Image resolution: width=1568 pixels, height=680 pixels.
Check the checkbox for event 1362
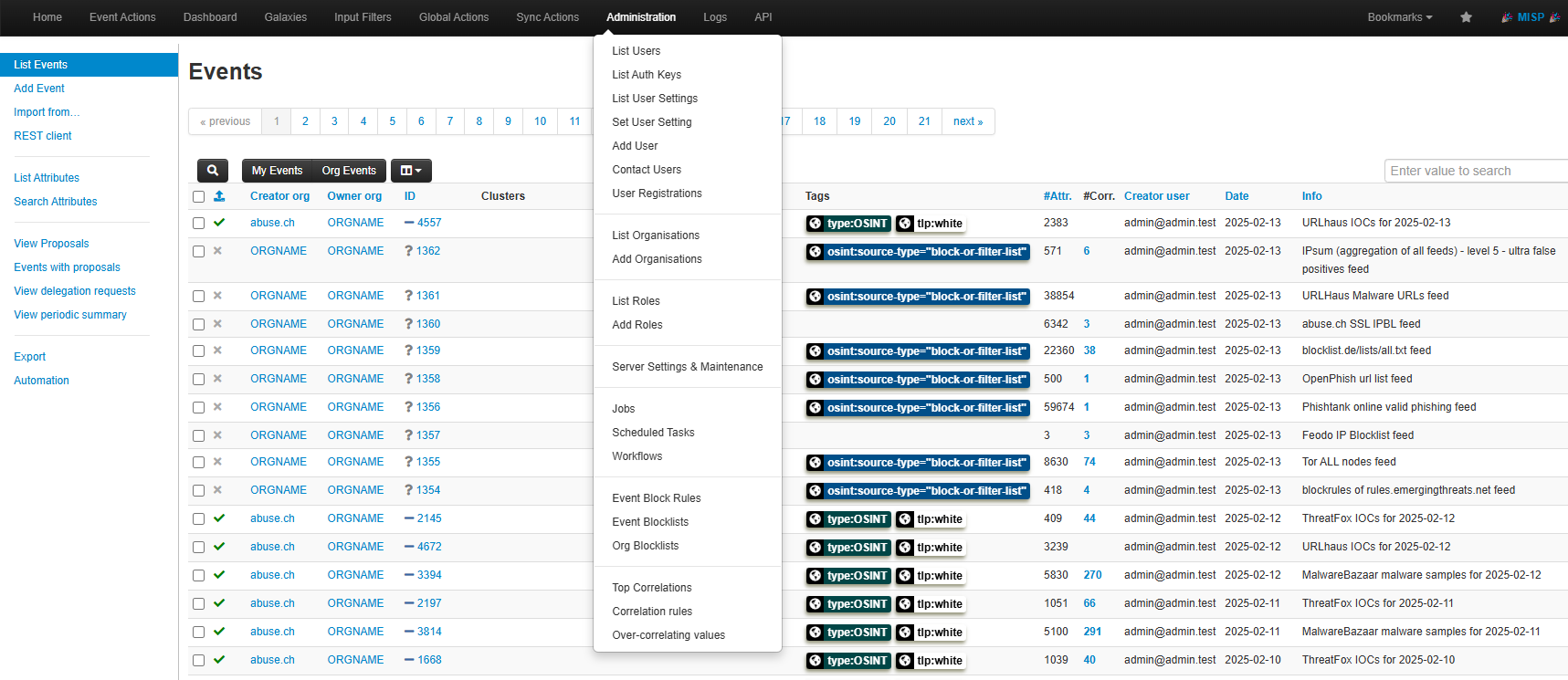198,251
